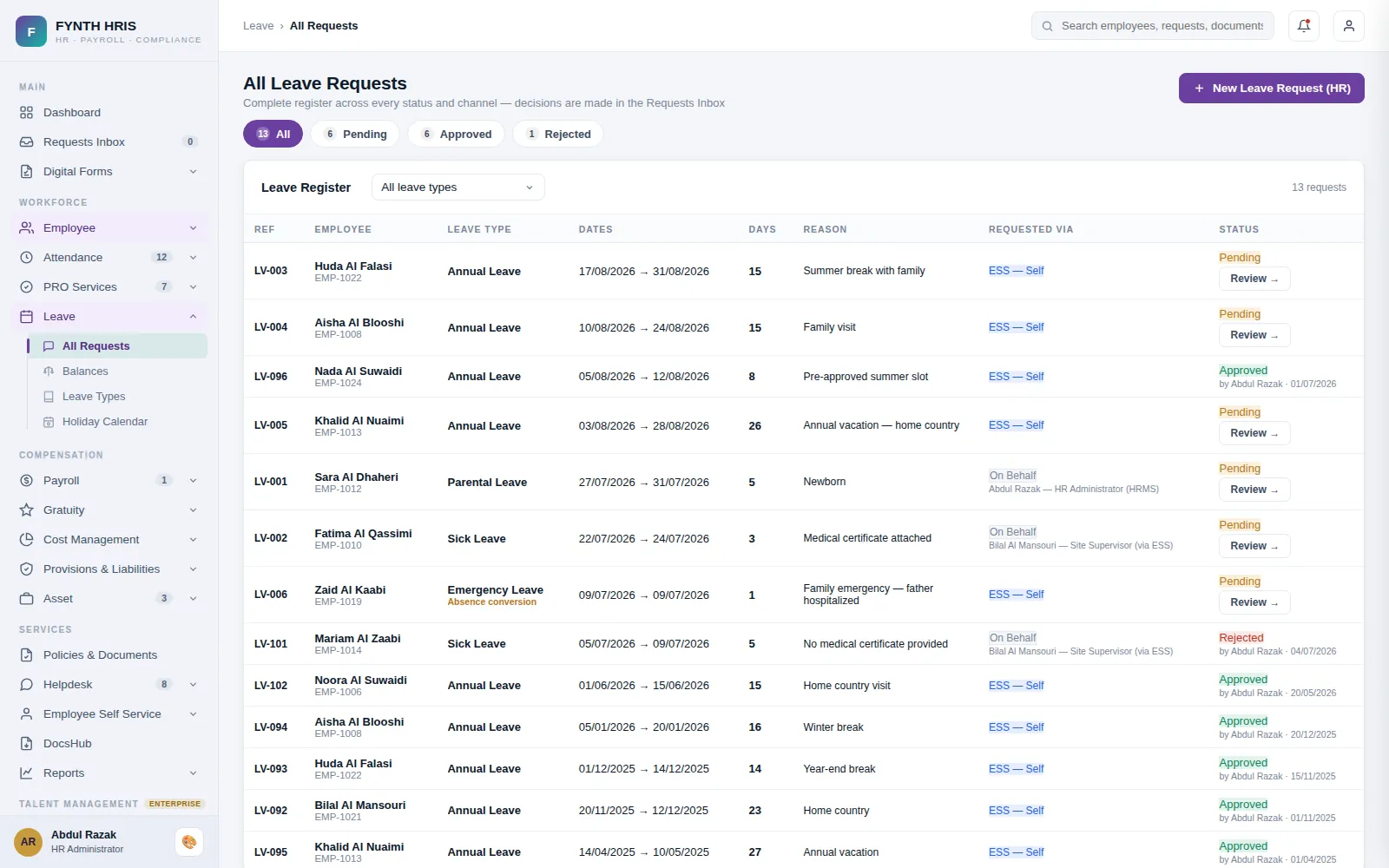This screenshot has width=1389, height=868.
Task: Switch to the Rejected filter tab
Action: 558,134
